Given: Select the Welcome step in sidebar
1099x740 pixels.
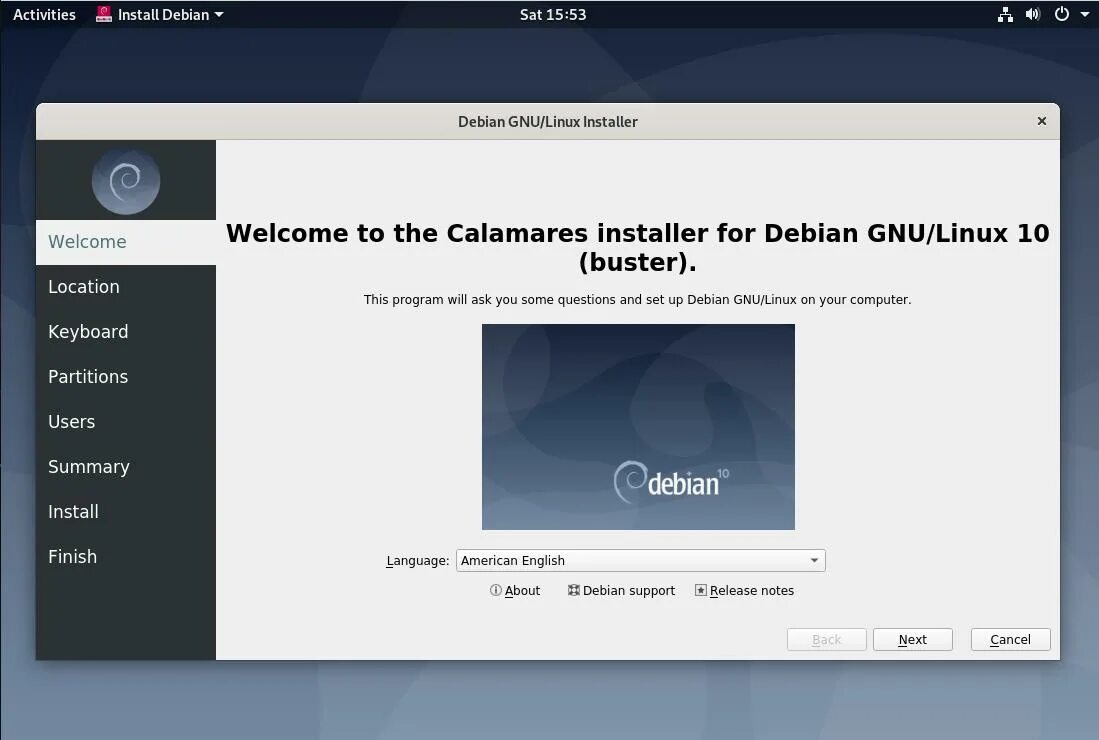Looking at the screenshot, I should pos(126,242).
